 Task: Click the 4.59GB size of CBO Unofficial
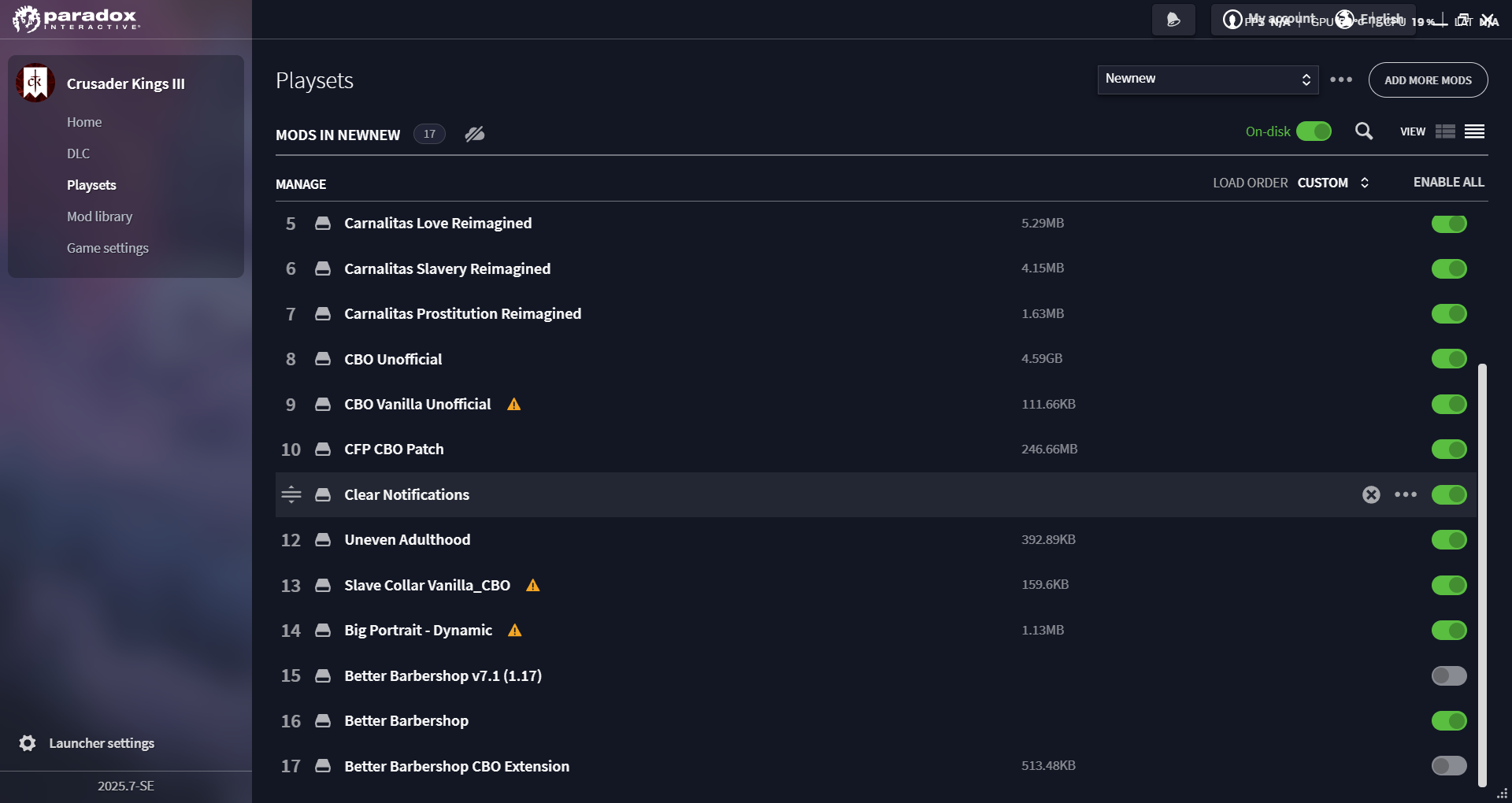(x=1042, y=359)
